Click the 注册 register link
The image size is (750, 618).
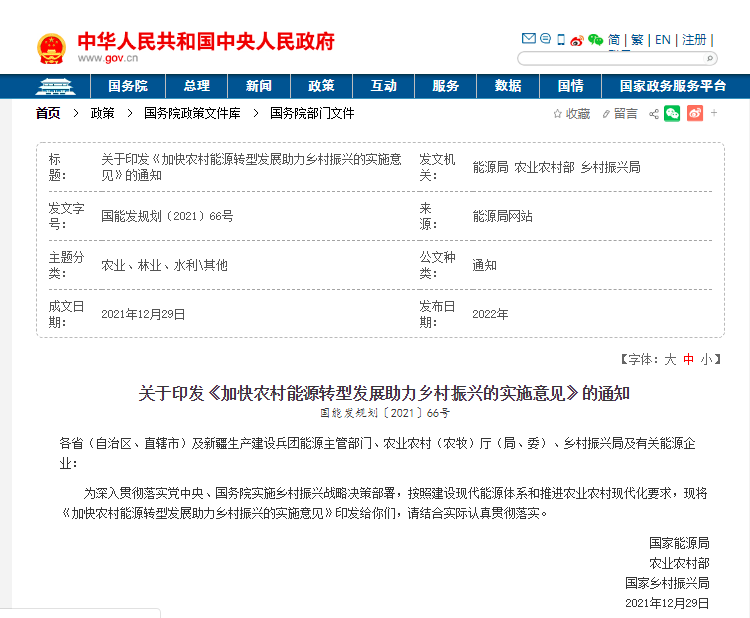694,40
